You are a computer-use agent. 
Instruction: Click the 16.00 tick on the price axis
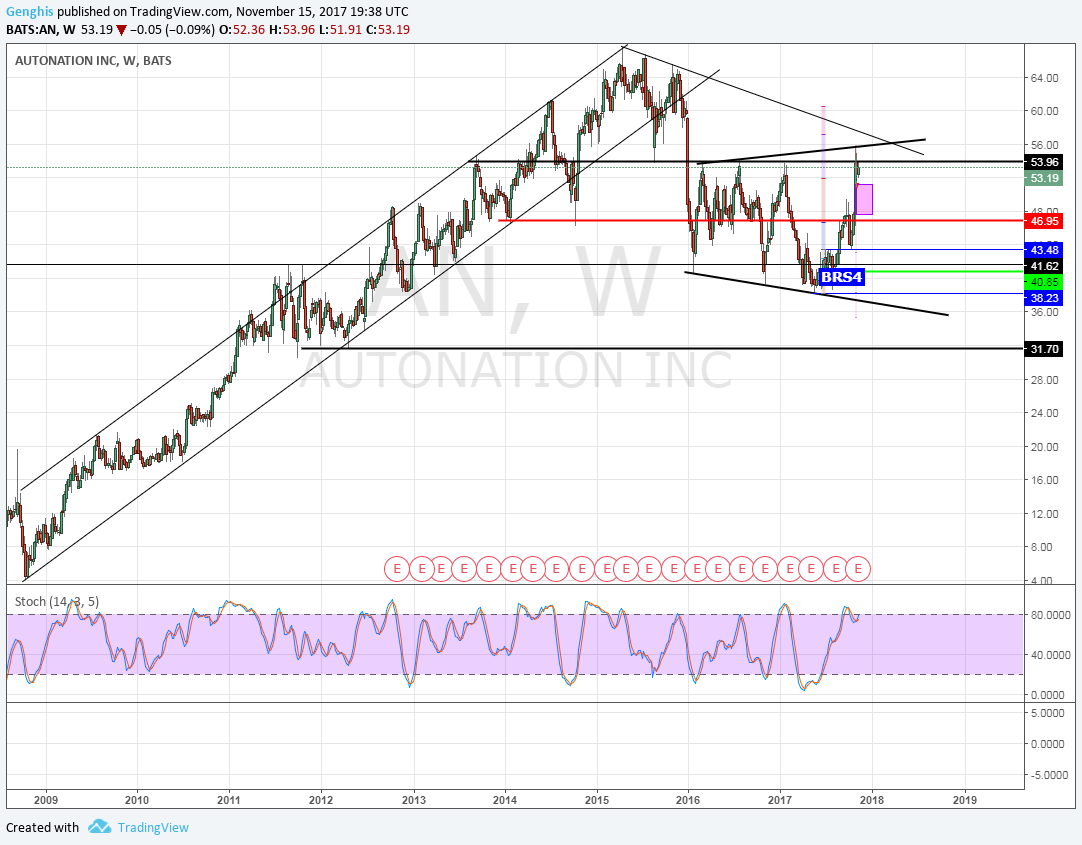click(x=1044, y=480)
